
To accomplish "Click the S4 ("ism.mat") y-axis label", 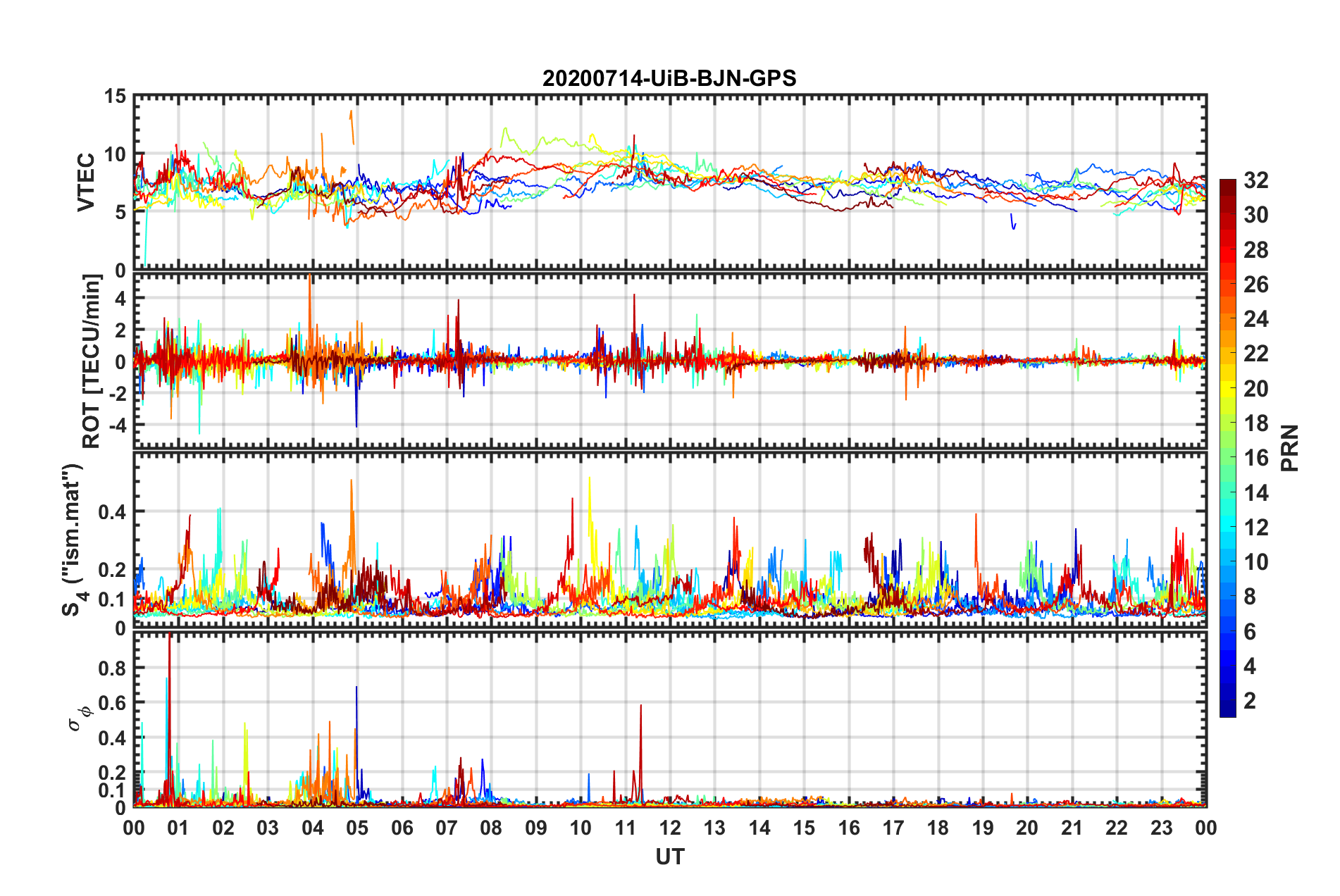I will tap(73, 540).
